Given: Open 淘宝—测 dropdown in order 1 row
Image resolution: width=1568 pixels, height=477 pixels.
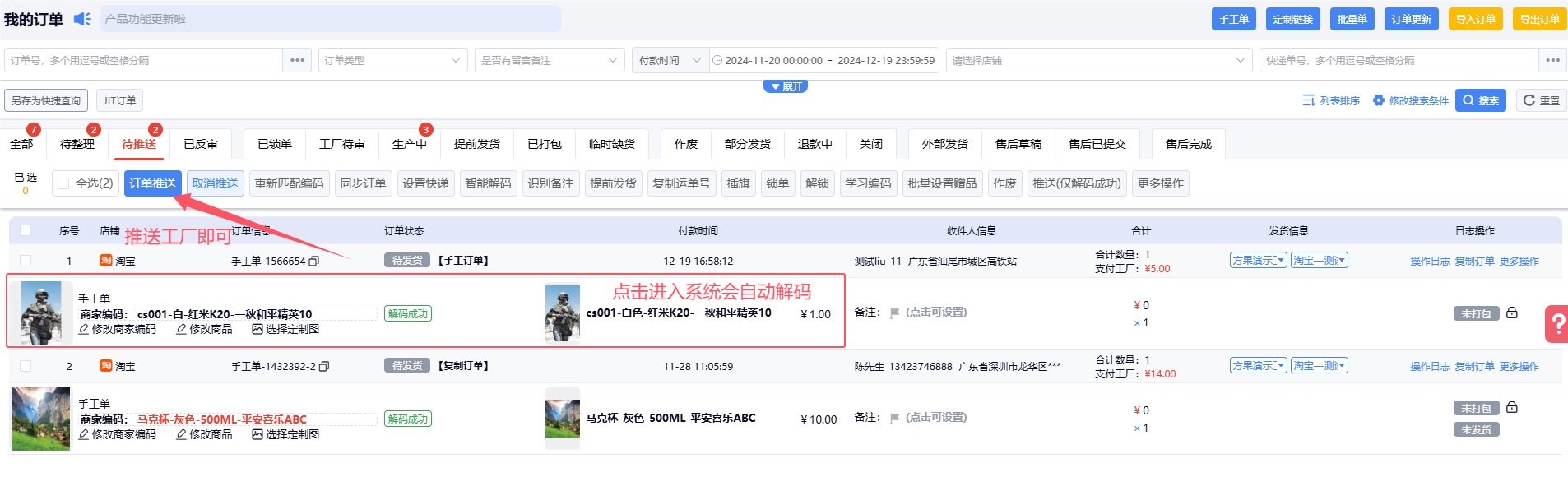Looking at the screenshot, I should pos(1319,261).
